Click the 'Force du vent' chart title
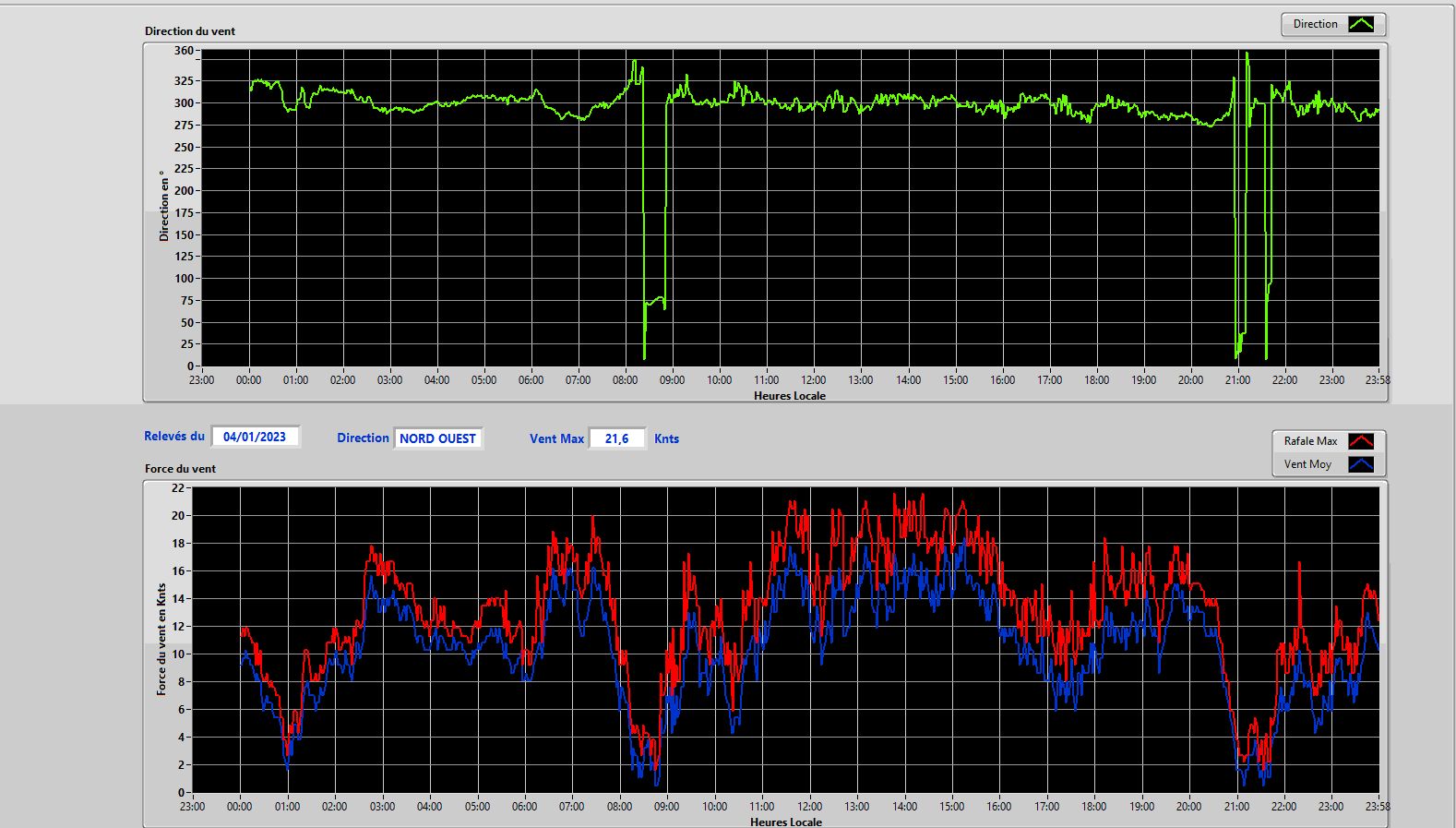Image resolution: width=1456 pixels, height=828 pixels. click(180, 468)
